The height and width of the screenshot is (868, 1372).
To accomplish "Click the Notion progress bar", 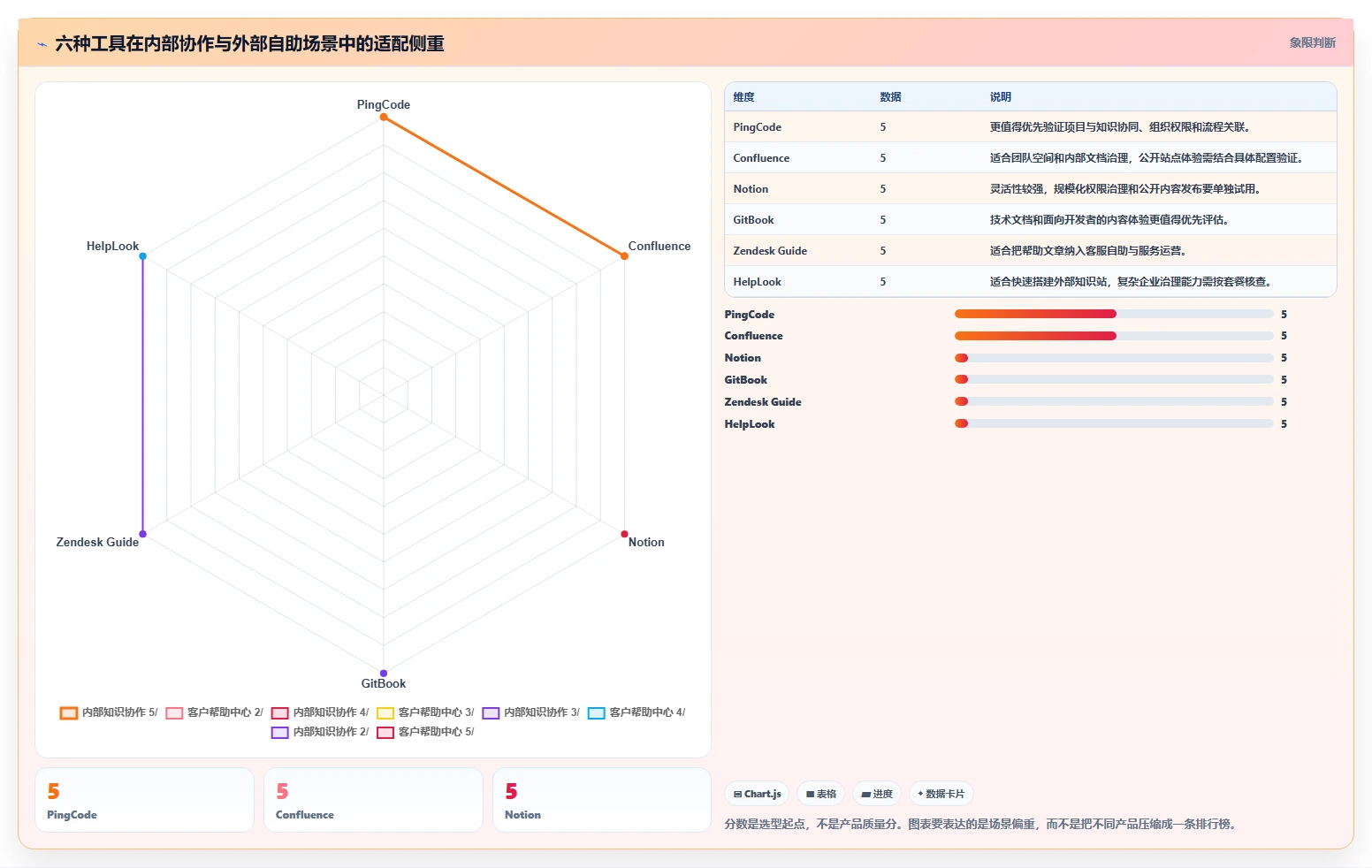I will point(1114,358).
